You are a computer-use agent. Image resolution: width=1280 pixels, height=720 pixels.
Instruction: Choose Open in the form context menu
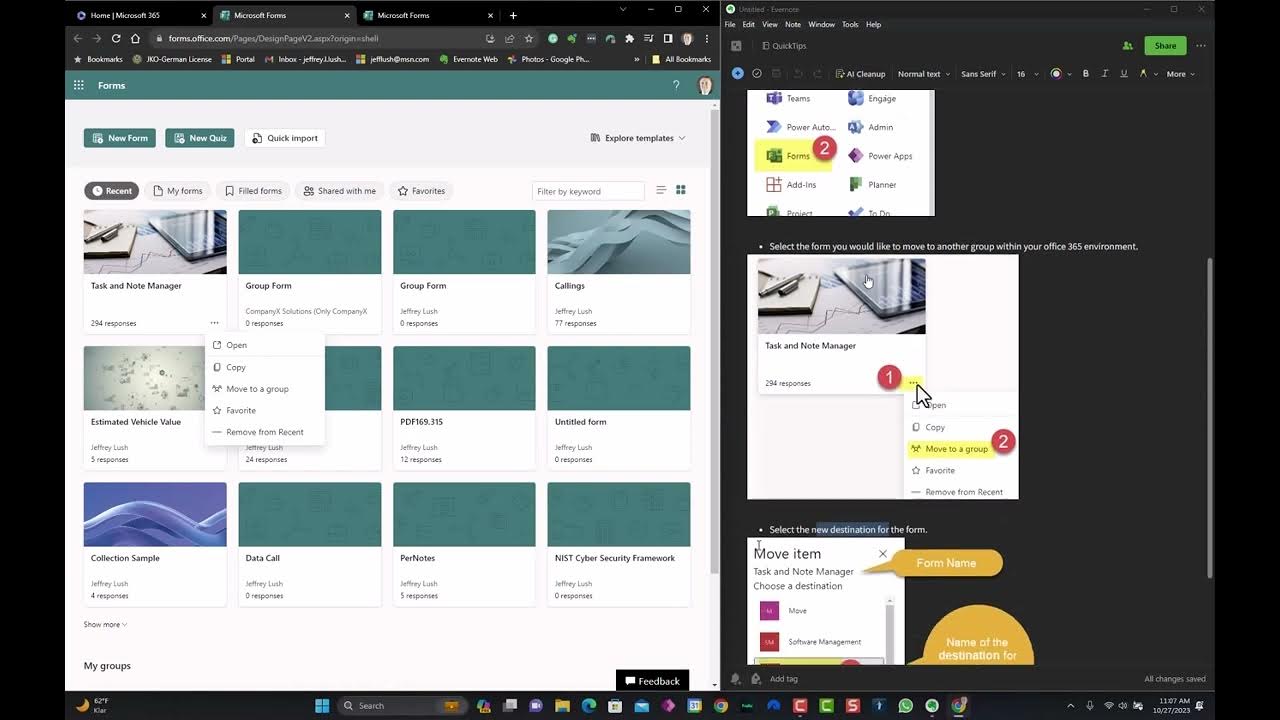(264, 345)
